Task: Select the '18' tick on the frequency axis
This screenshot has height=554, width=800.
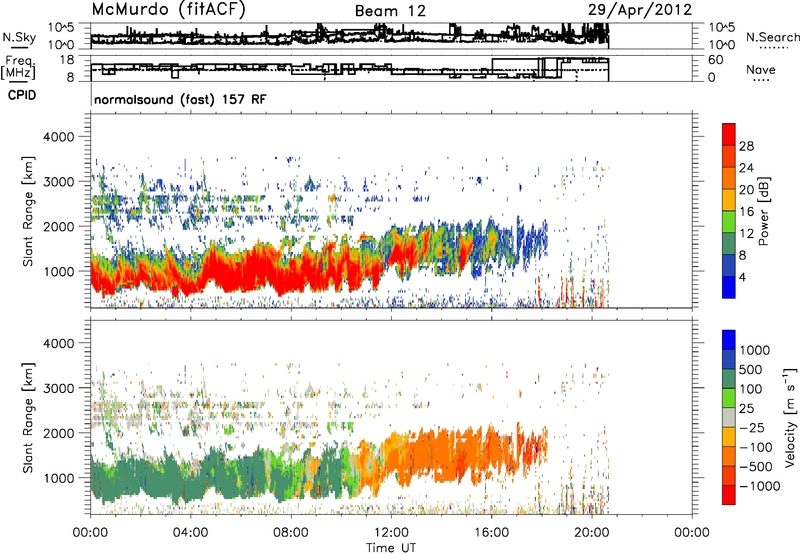Action: tap(67, 60)
